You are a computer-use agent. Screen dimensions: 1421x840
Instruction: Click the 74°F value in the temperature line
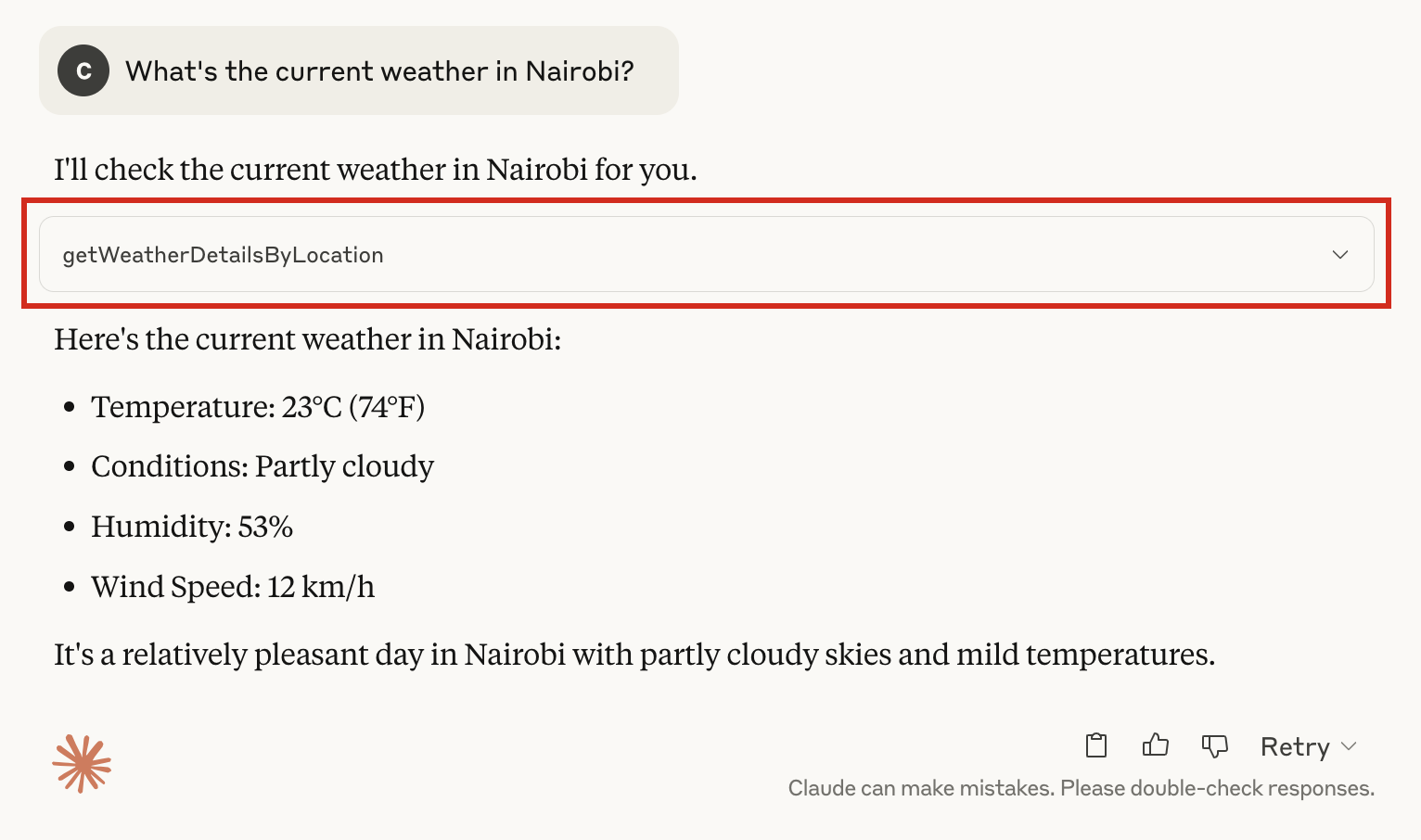point(387,407)
